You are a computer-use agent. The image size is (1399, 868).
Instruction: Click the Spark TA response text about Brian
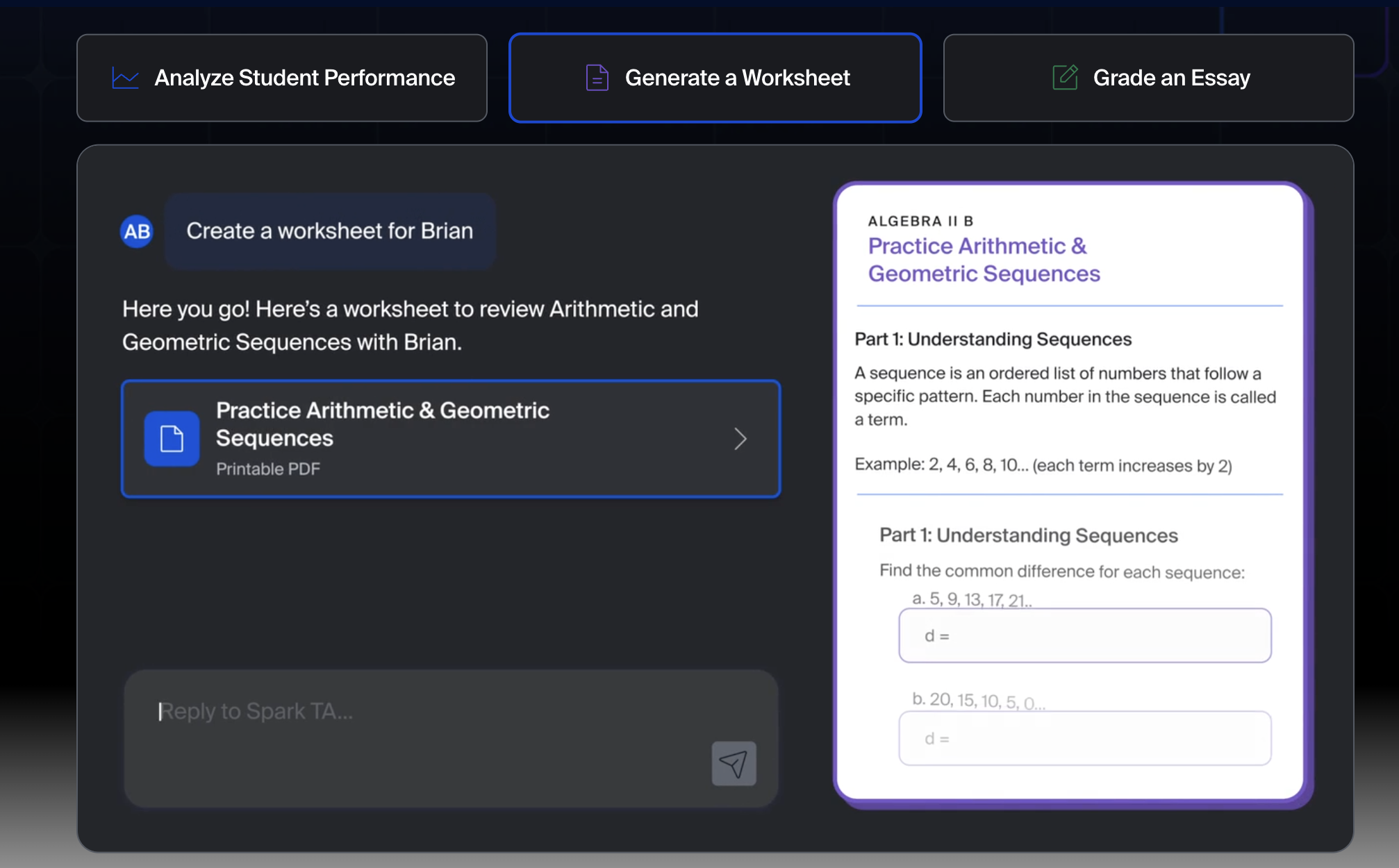point(410,326)
